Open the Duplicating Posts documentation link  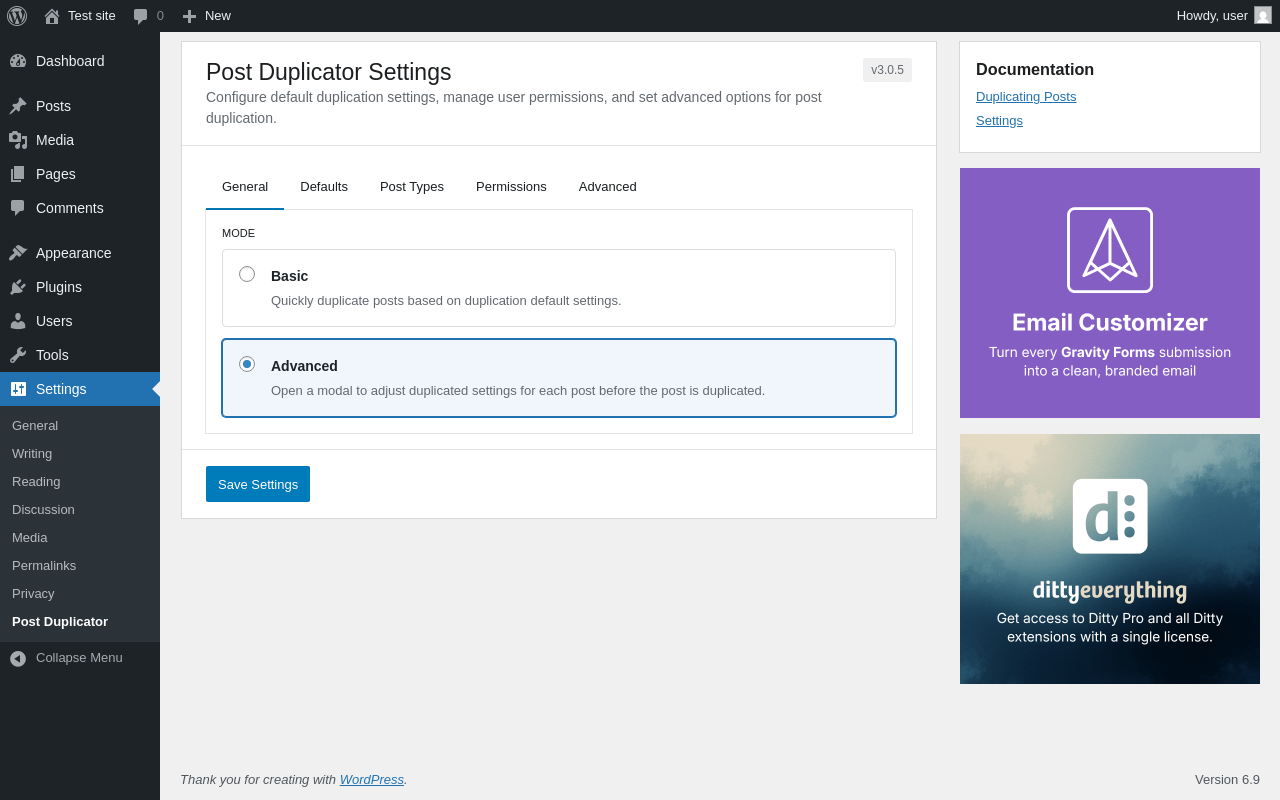pyautogui.click(x=1026, y=97)
